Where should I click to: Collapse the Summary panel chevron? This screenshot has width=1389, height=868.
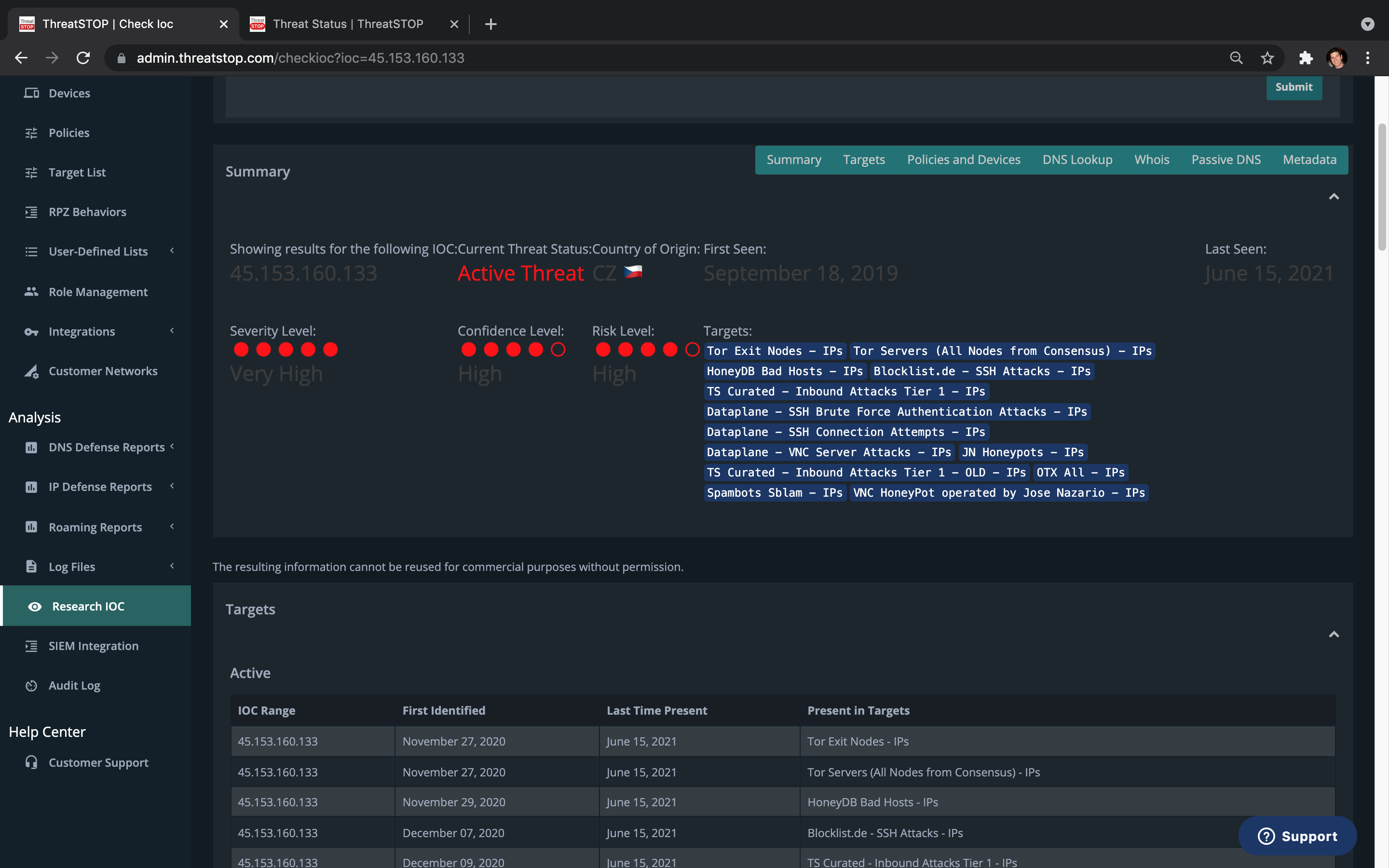(x=1334, y=197)
